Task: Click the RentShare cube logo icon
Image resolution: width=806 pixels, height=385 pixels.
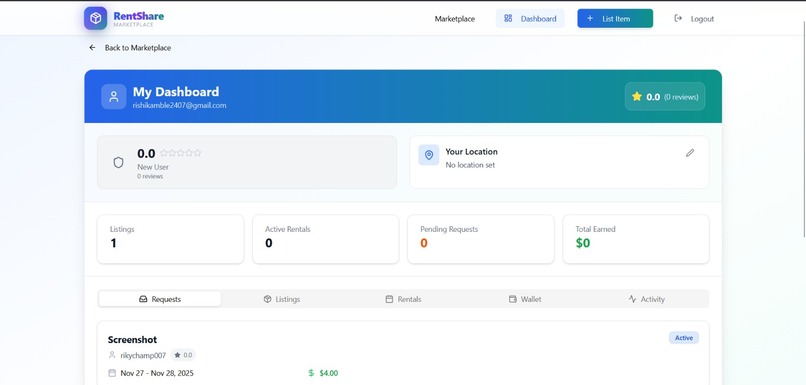Action: coord(96,19)
